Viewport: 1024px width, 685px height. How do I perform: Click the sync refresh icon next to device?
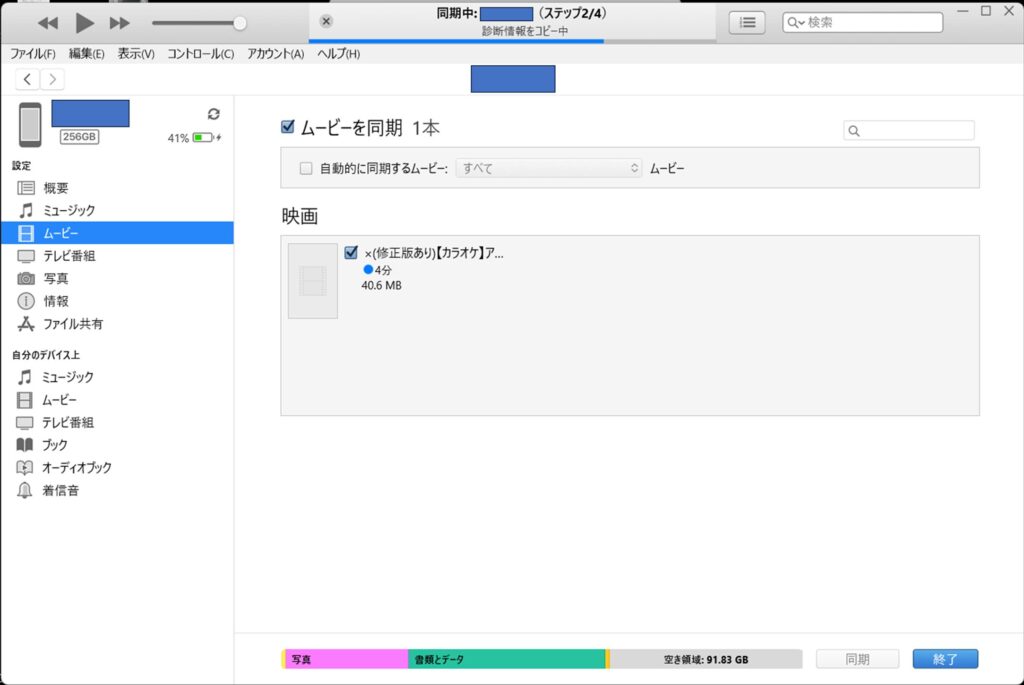click(213, 114)
